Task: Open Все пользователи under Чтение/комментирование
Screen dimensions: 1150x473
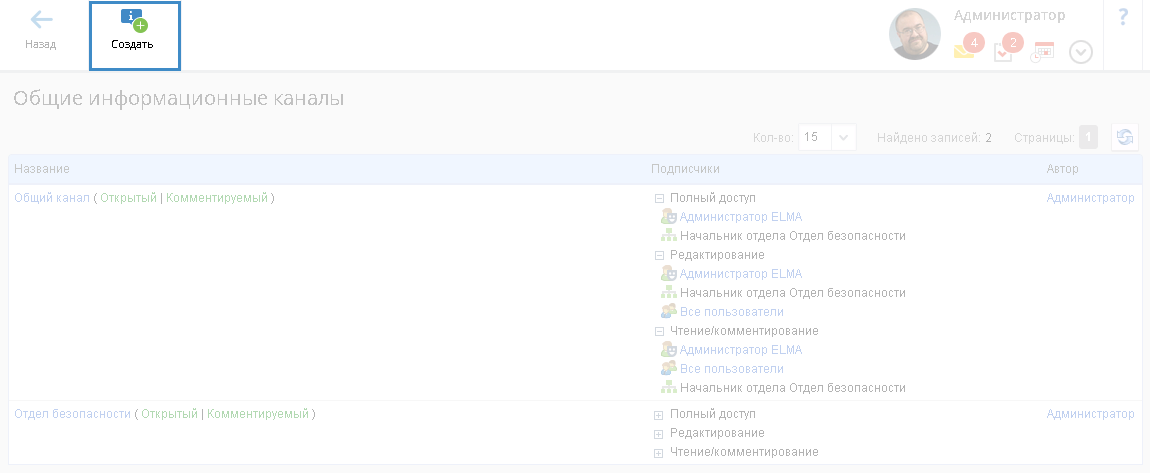Action: point(732,369)
